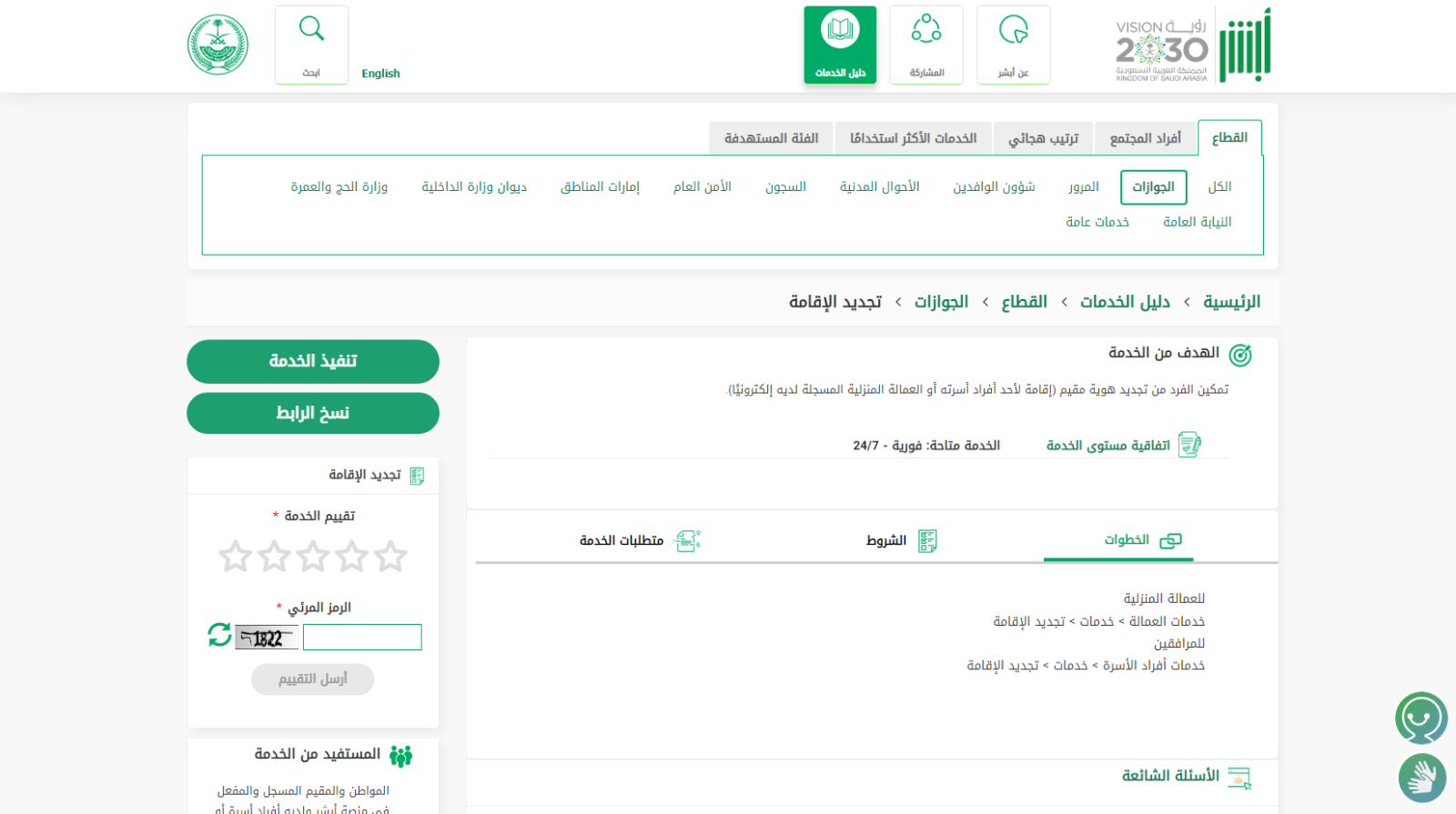
Task: Click the Absher logo
Action: 1245,45
